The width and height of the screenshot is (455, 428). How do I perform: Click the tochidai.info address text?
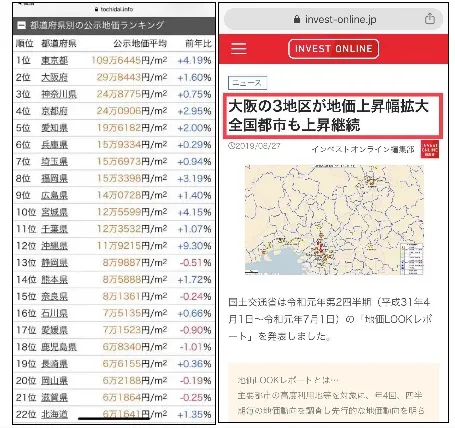click(117, 9)
